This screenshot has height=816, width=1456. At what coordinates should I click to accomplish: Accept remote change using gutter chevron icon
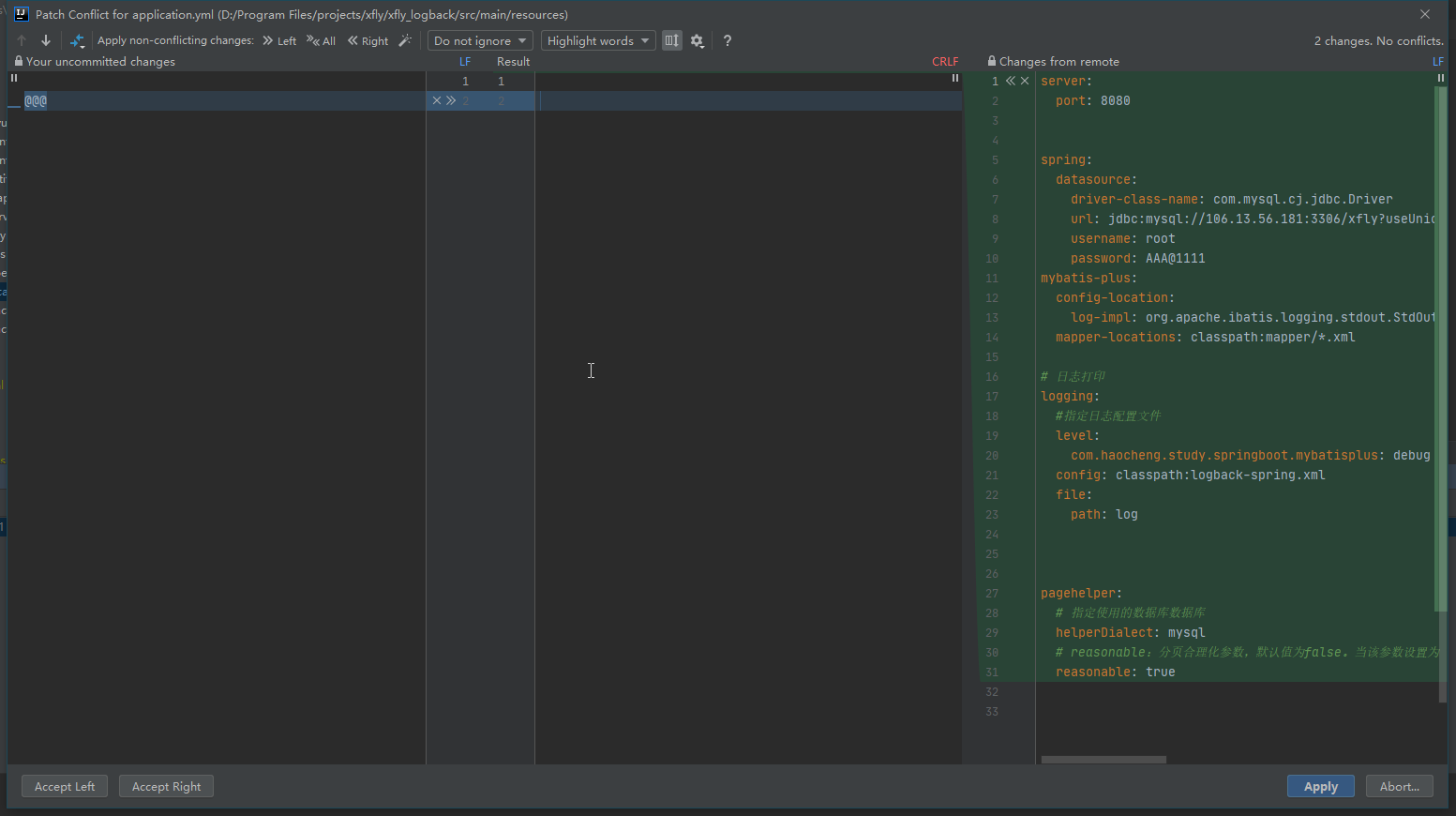click(1011, 81)
